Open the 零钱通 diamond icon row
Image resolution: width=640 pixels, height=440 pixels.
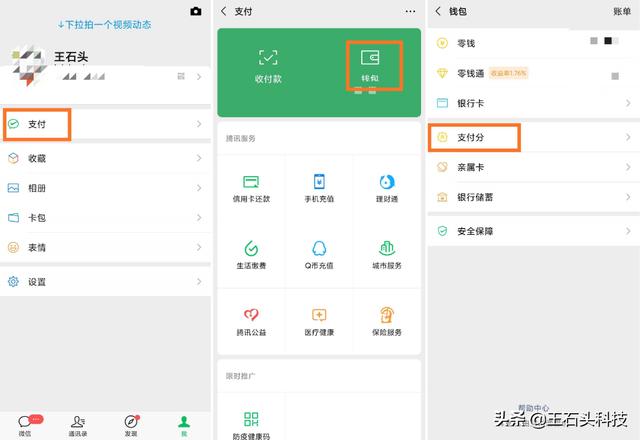534,73
